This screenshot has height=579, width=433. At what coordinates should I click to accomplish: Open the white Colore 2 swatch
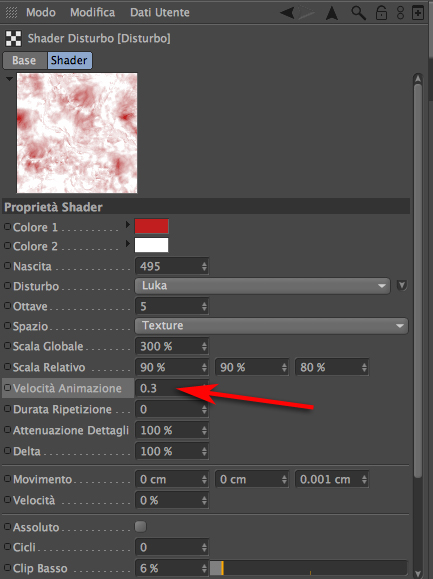coord(152,245)
